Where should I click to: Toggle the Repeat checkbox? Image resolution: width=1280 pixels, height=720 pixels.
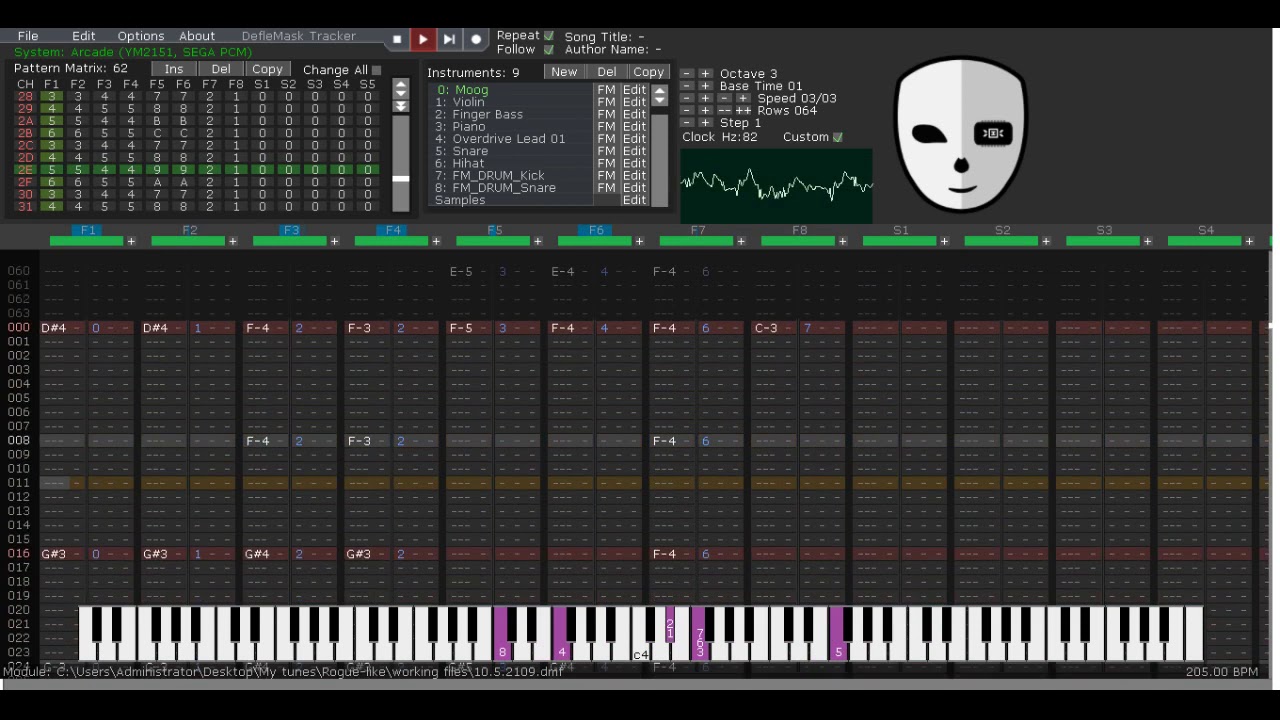coord(548,36)
